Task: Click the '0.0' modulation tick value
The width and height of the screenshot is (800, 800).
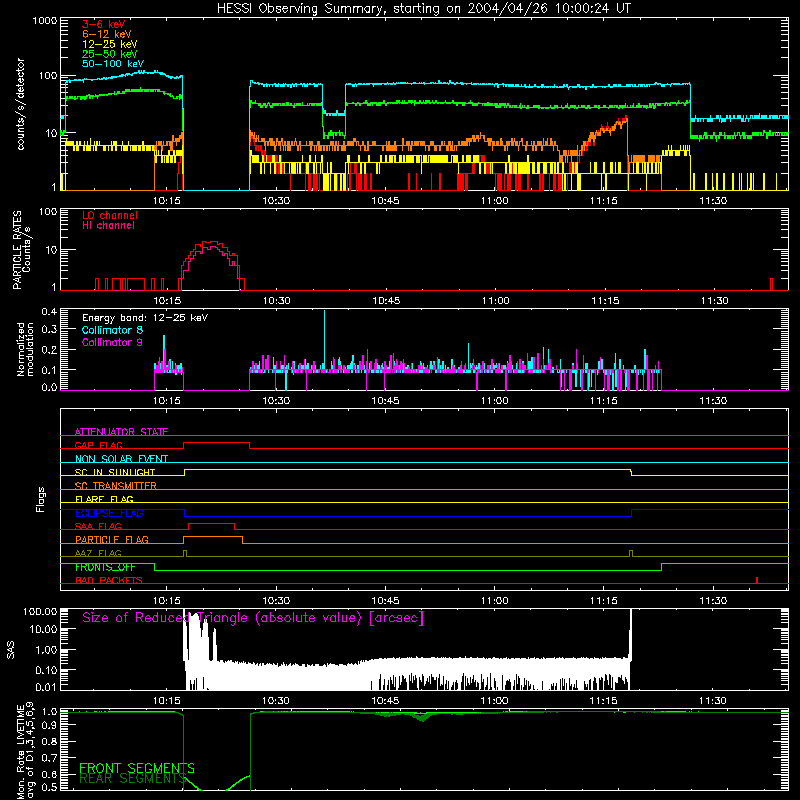Action: point(49,387)
